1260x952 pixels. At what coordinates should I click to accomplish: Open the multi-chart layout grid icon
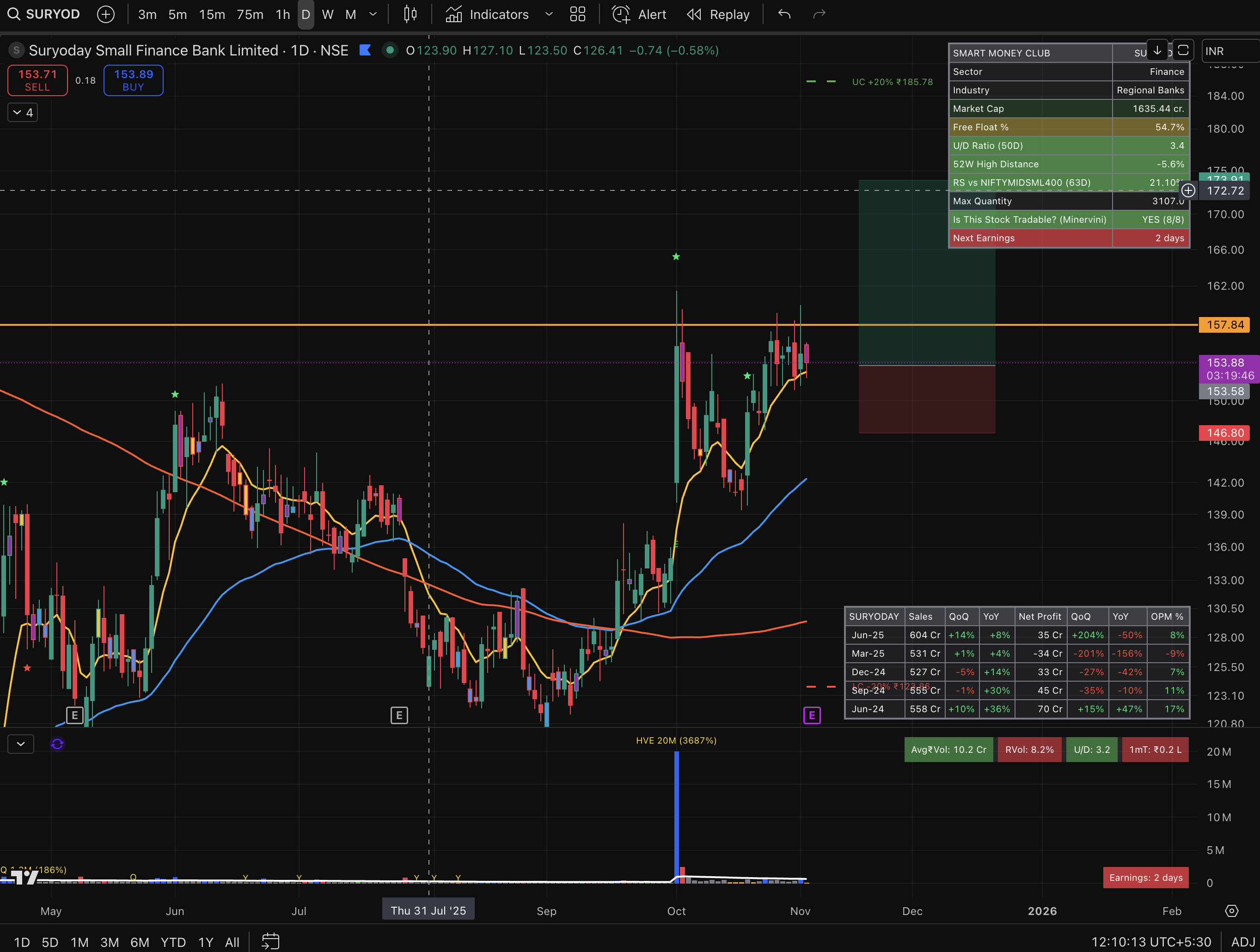point(578,14)
